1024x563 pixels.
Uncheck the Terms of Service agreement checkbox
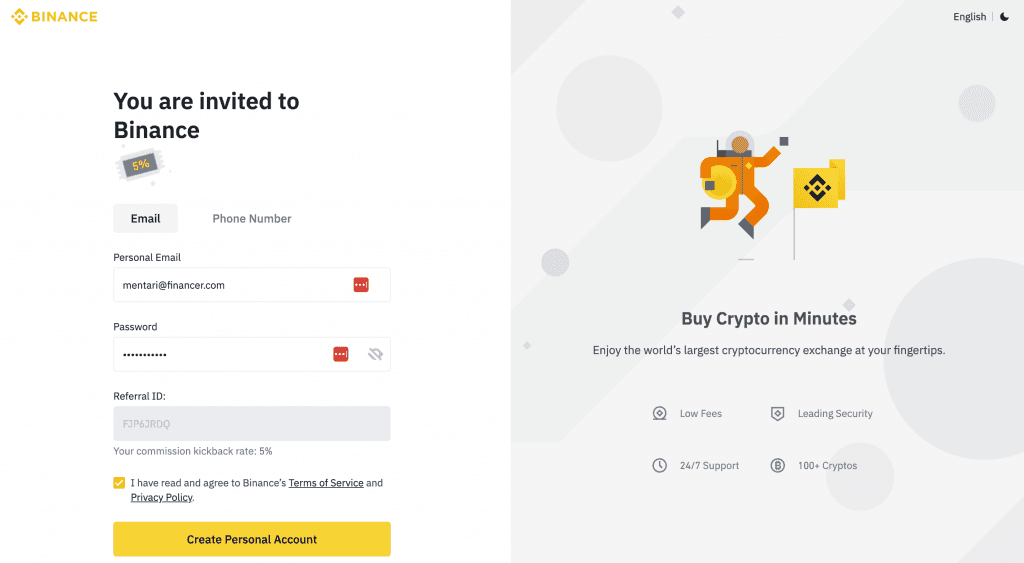[120, 483]
